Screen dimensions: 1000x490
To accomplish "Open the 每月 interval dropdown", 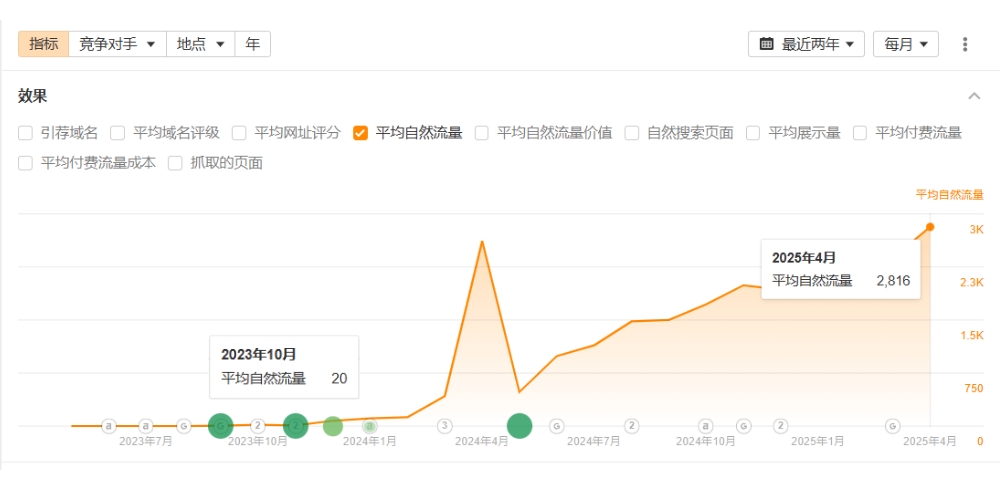I will click(906, 44).
